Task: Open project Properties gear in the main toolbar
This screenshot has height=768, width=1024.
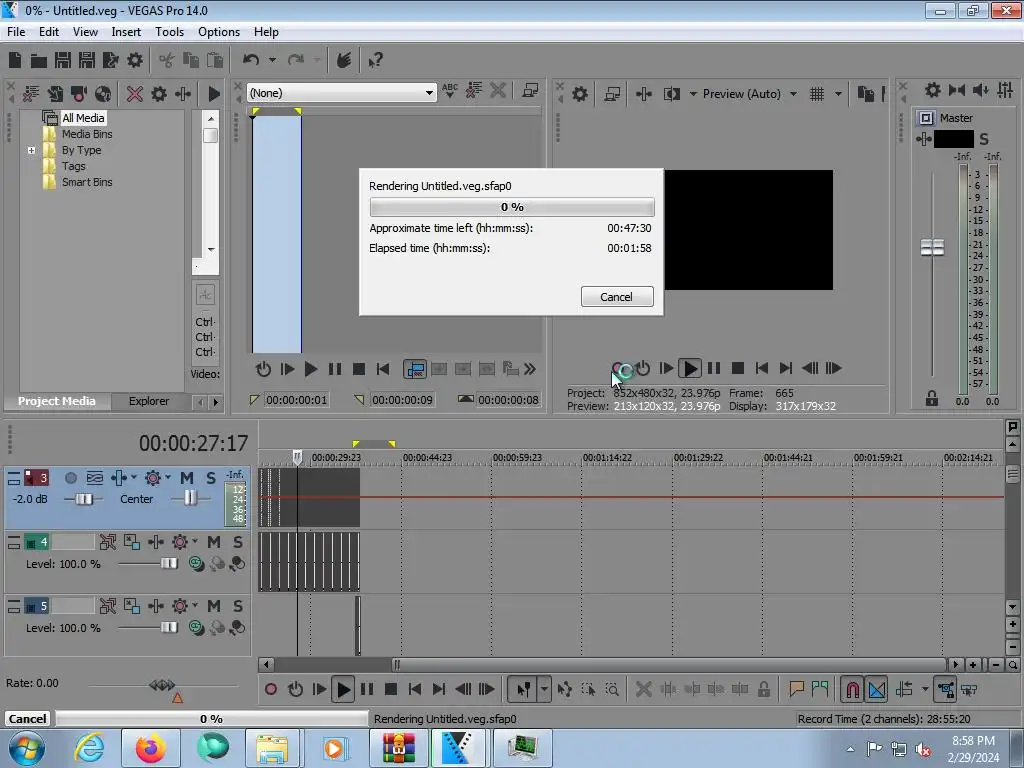Action: 135,60
